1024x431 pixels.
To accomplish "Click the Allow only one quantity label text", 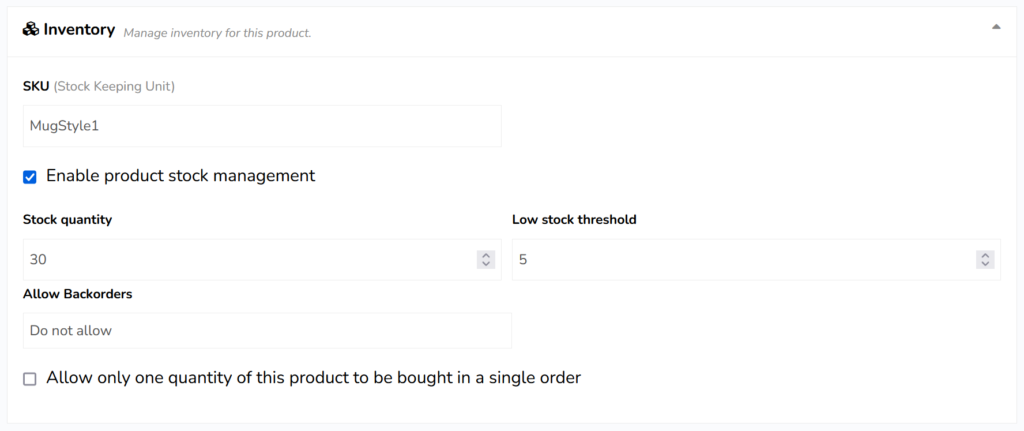I will (313, 378).
